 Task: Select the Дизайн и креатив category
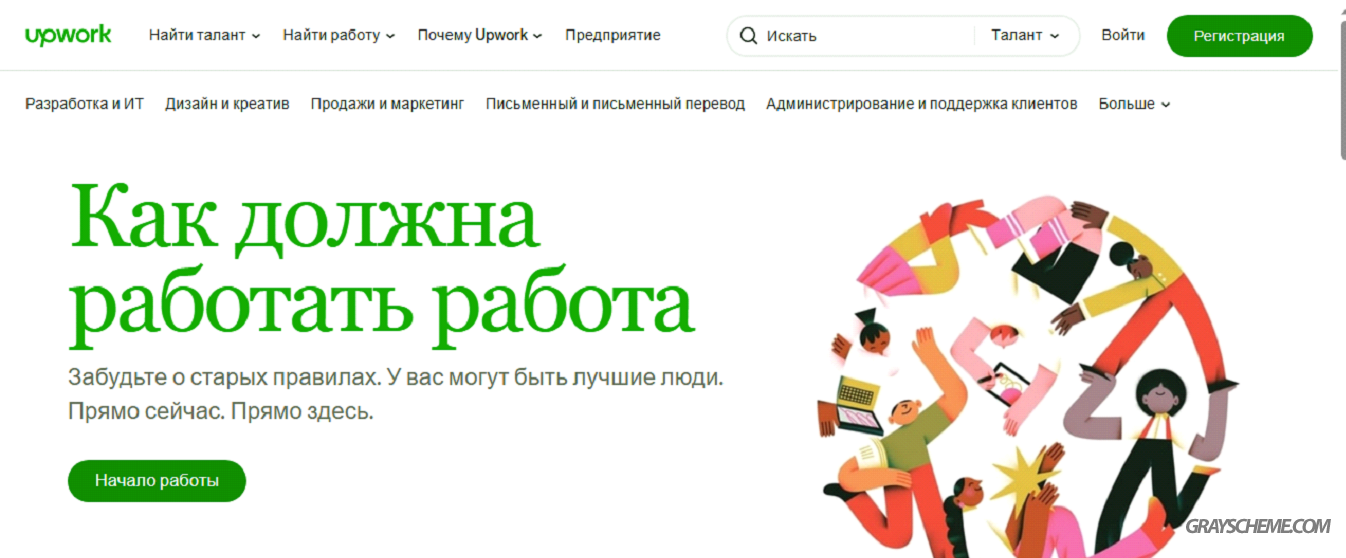[x=227, y=104]
